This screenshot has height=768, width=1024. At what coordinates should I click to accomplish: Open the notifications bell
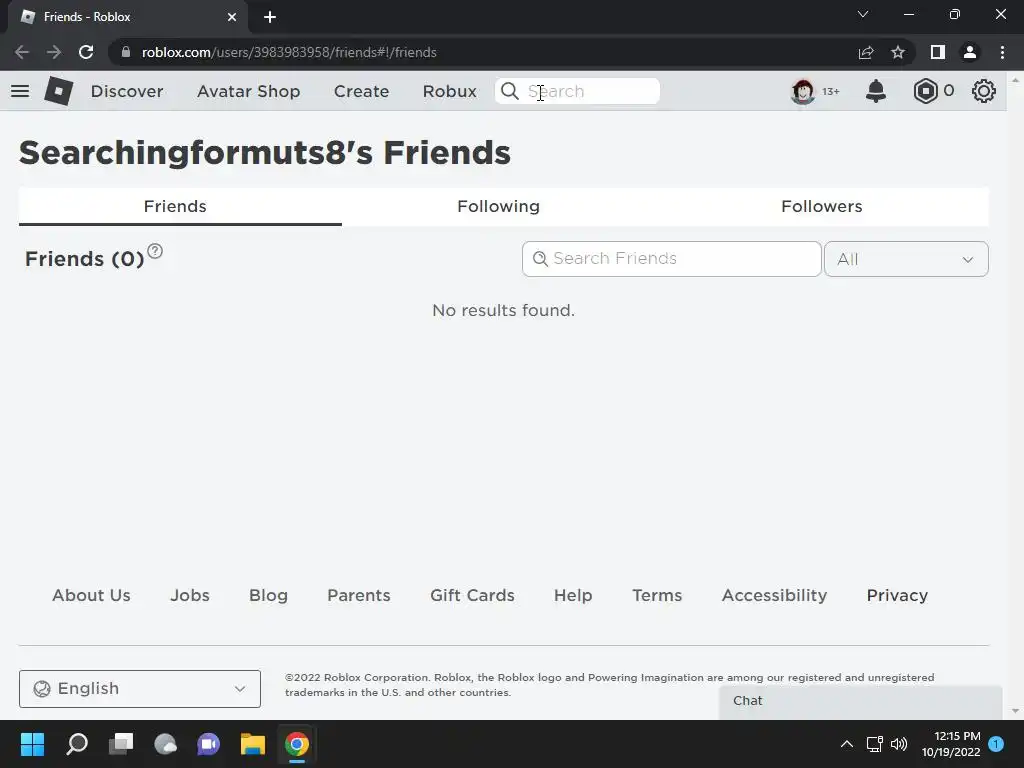[876, 91]
